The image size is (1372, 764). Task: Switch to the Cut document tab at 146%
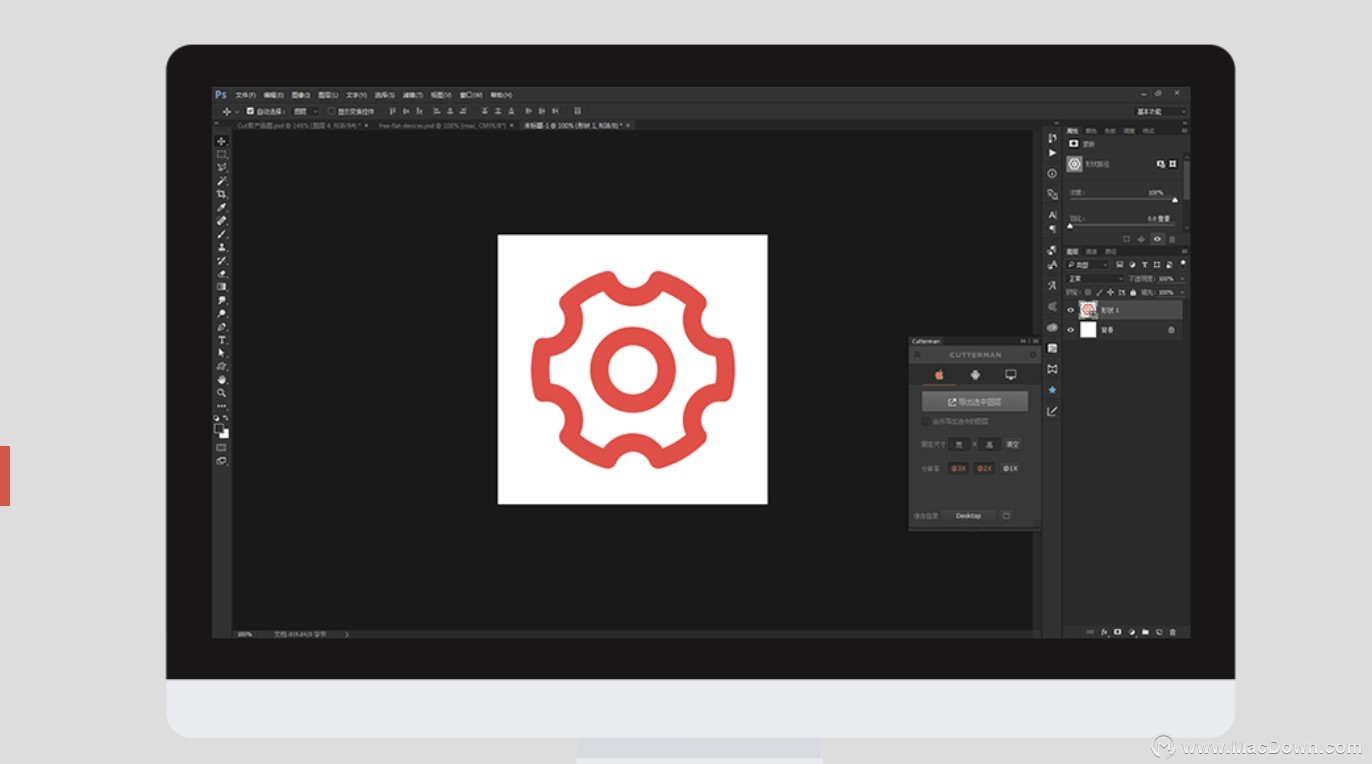(x=301, y=126)
